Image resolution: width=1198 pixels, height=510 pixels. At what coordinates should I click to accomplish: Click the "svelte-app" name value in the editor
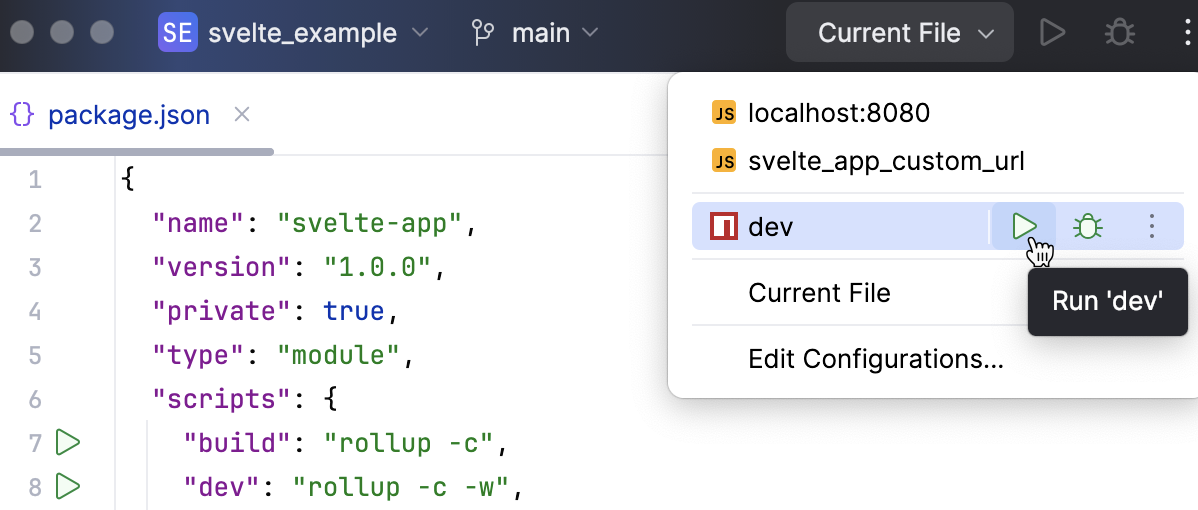(370, 222)
